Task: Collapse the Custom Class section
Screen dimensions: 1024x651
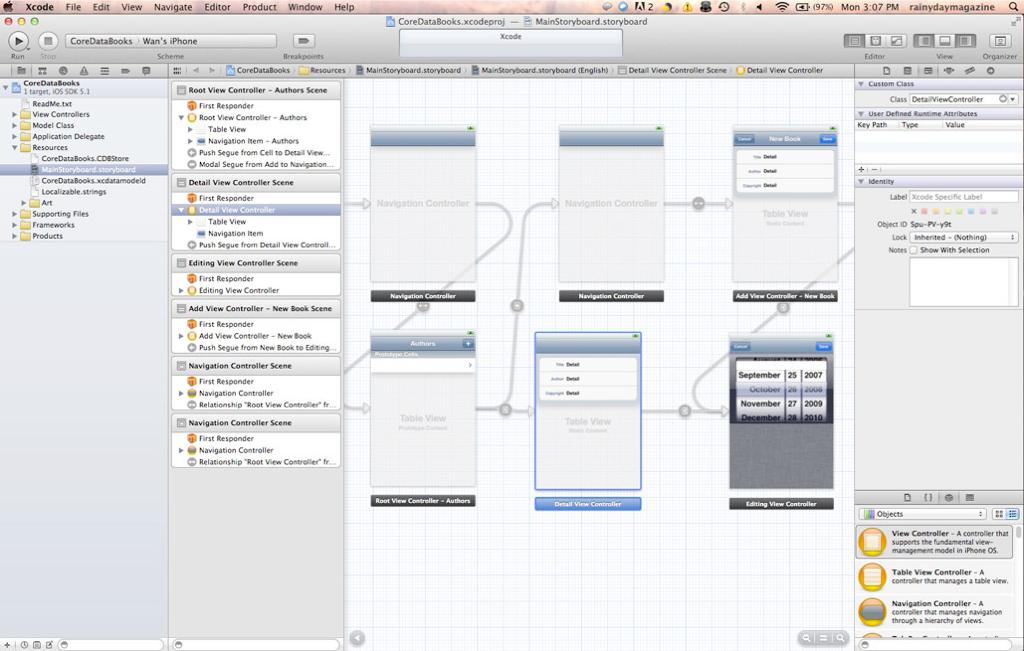Action: [861, 84]
